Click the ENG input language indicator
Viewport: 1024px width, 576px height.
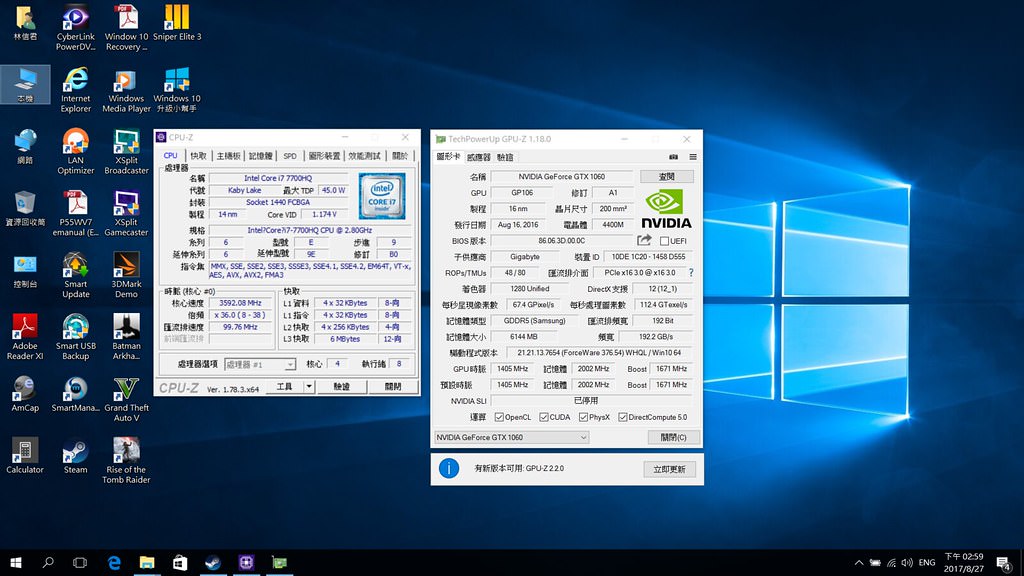pos(927,562)
